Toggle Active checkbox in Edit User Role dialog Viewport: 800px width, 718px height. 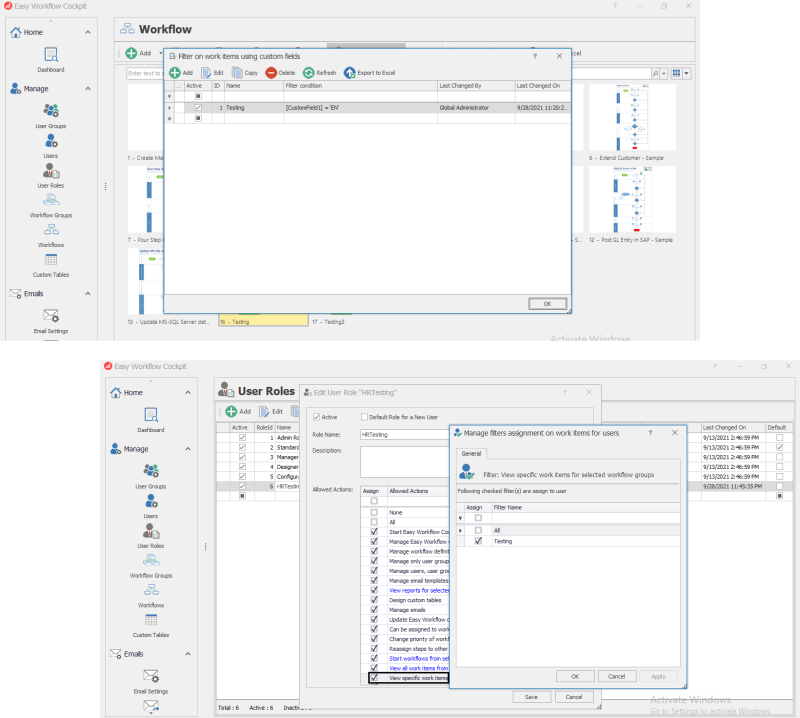pyautogui.click(x=316, y=416)
